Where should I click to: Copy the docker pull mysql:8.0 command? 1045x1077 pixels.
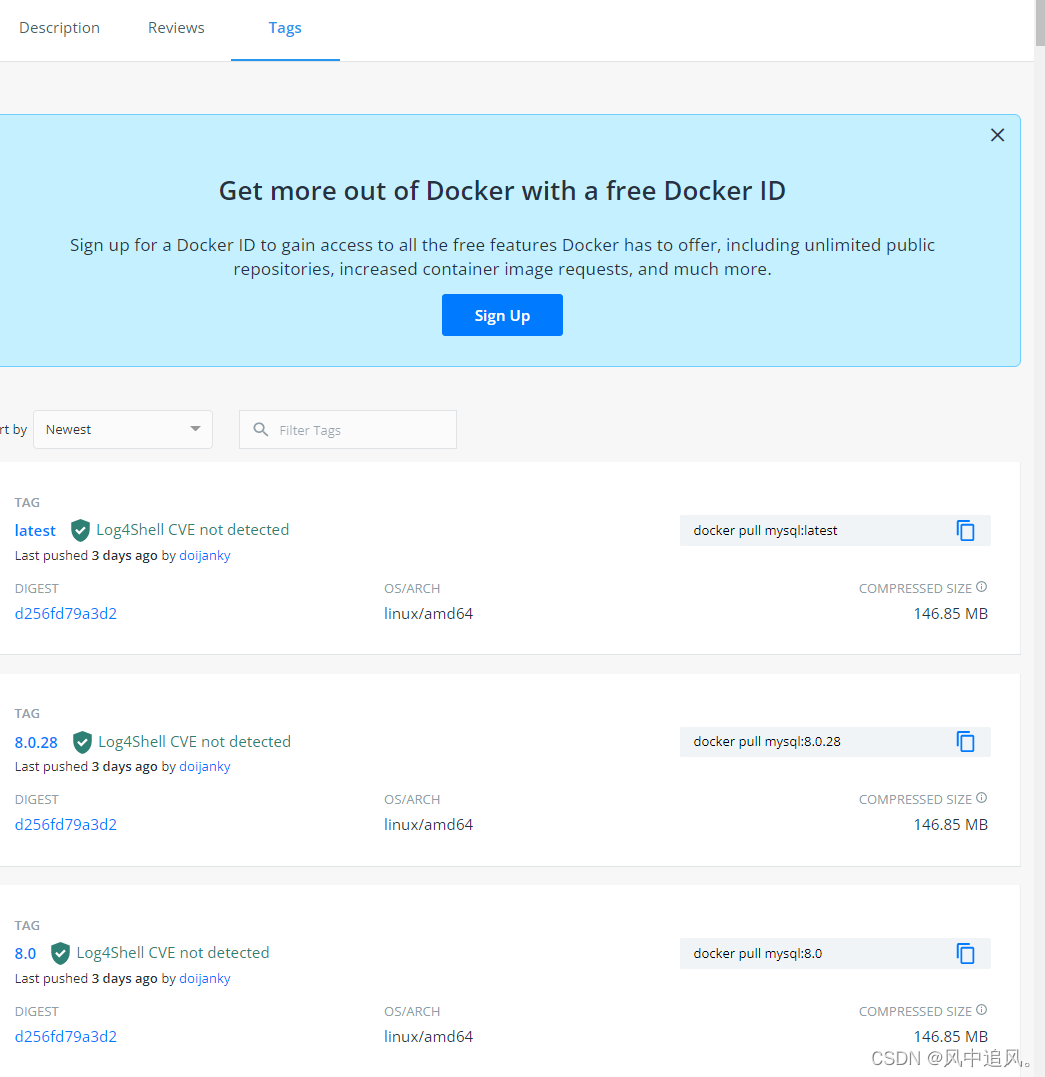[965, 953]
